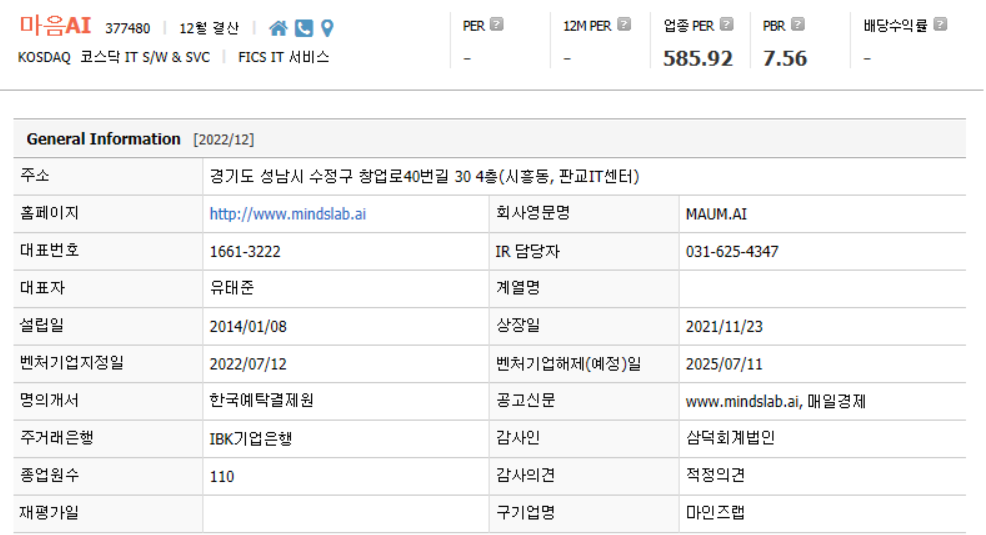
Task: Click the phone contact icon
Action: click(304, 28)
